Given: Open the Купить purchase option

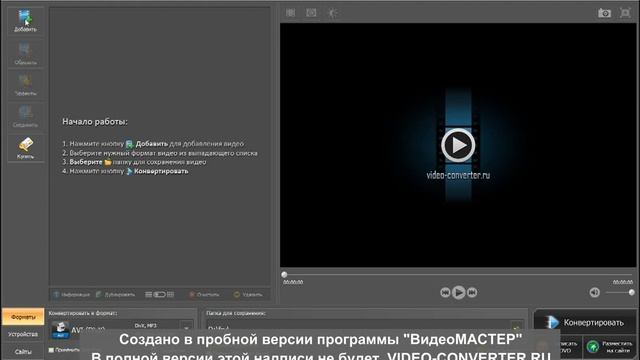Looking at the screenshot, I should (25, 148).
